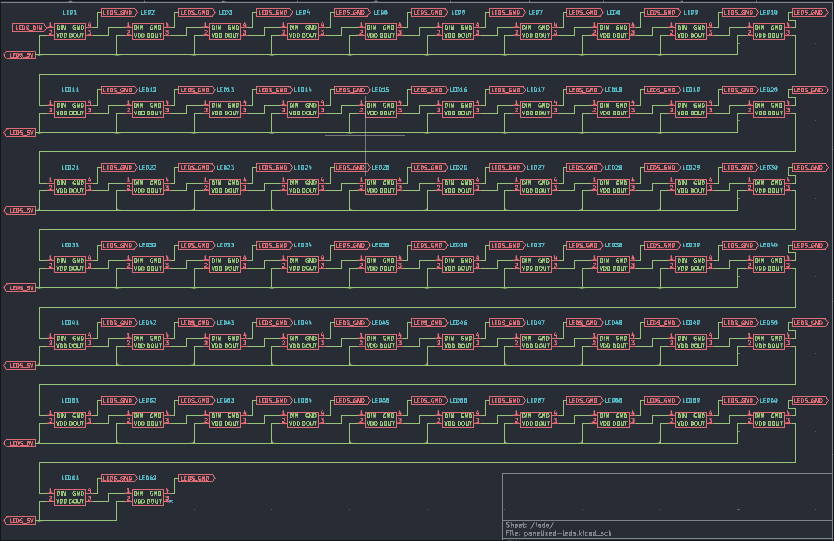Screen dimensions: 834x541
Task: Select the LED60 symbol body
Action: (x=769, y=419)
